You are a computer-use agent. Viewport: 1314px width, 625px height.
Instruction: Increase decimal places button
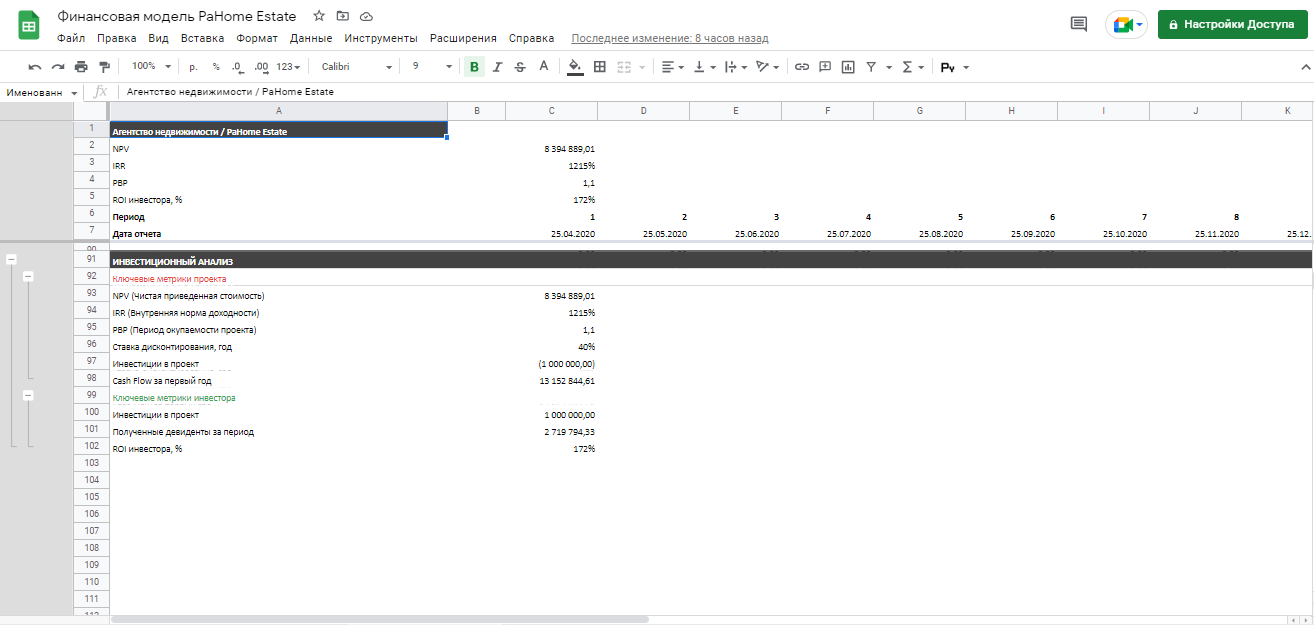[x=261, y=67]
